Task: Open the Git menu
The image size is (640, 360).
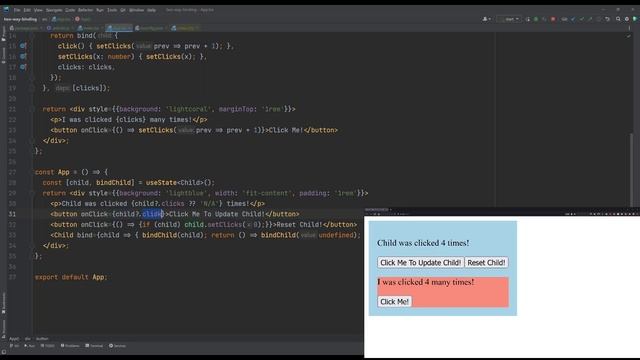Action: 123,10
